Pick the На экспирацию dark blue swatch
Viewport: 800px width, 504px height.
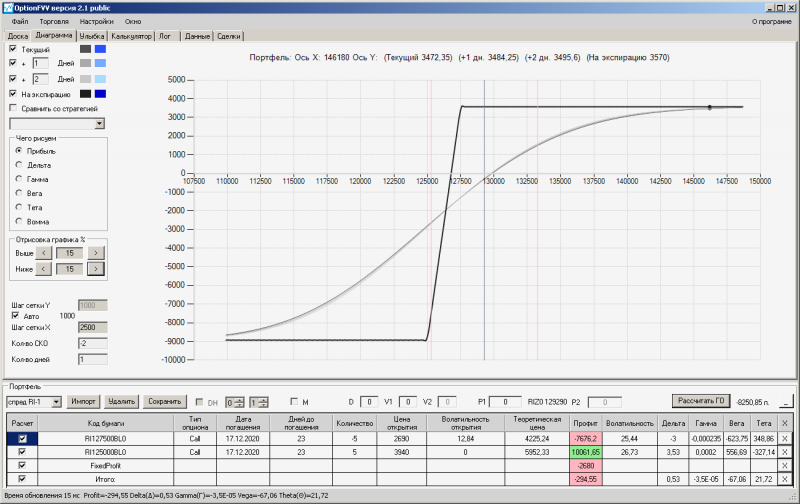(101, 94)
